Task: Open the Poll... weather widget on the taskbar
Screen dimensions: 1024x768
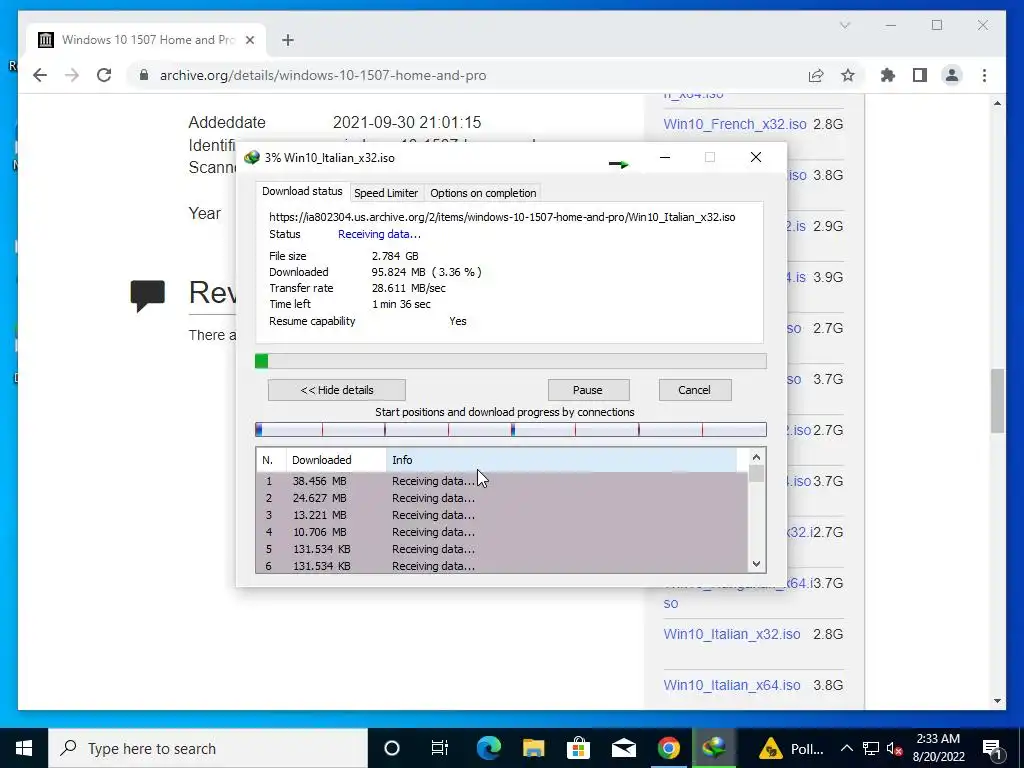Action: point(791,748)
